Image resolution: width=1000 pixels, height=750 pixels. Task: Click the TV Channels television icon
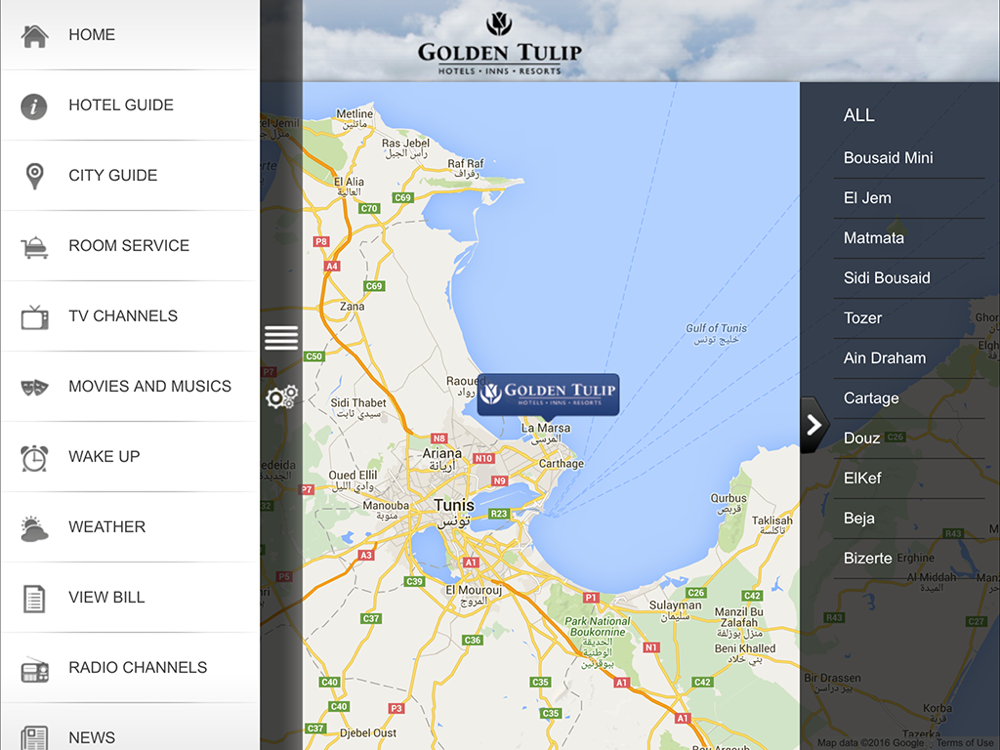34,317
